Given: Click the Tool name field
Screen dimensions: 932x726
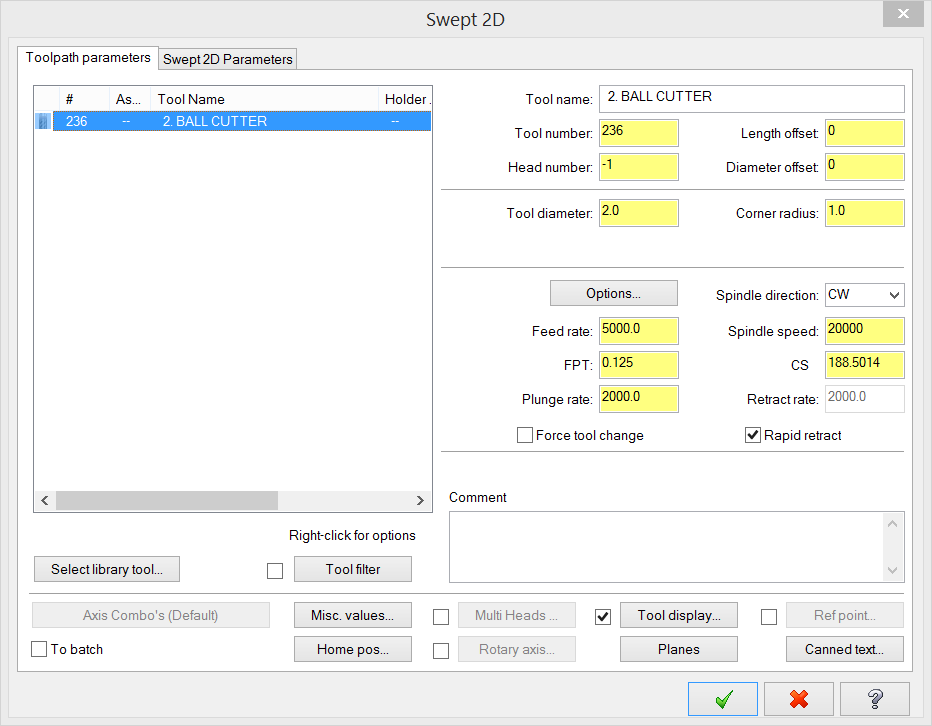Looking at the screenshot, I should pyautogui.click(x=752, y=99).
